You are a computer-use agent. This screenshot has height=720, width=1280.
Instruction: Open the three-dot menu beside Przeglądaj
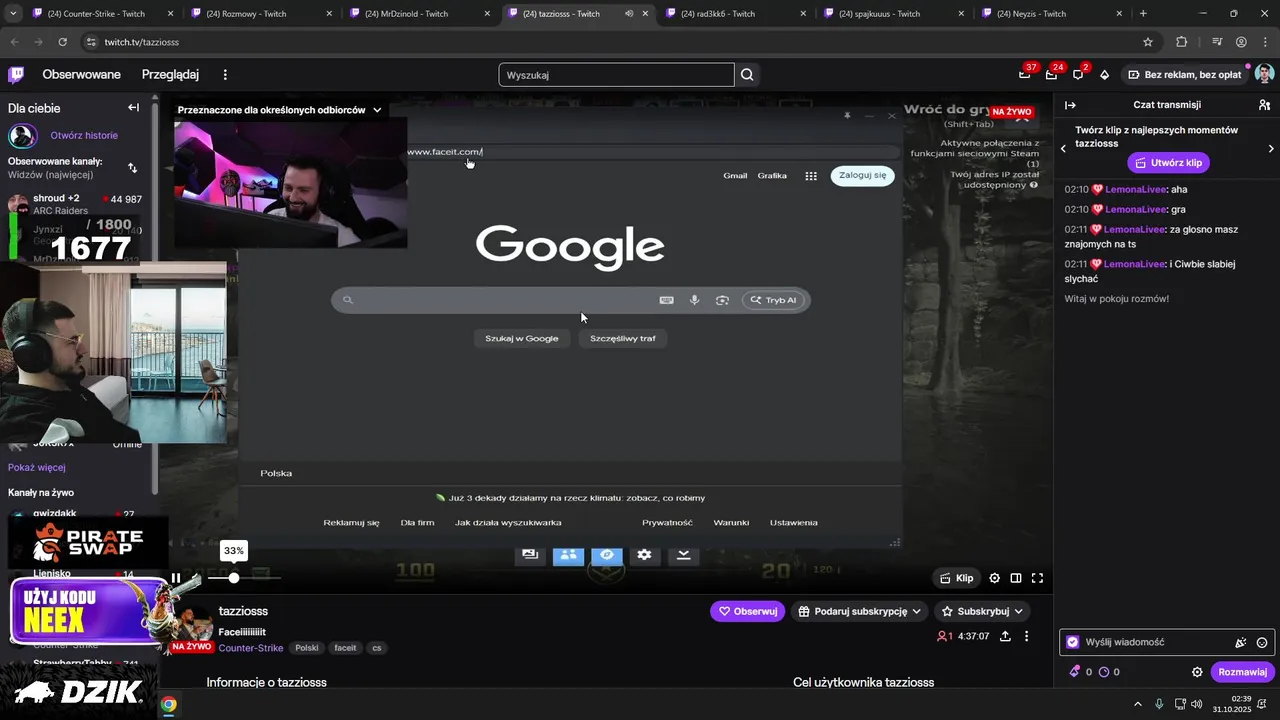click(225, 75)
